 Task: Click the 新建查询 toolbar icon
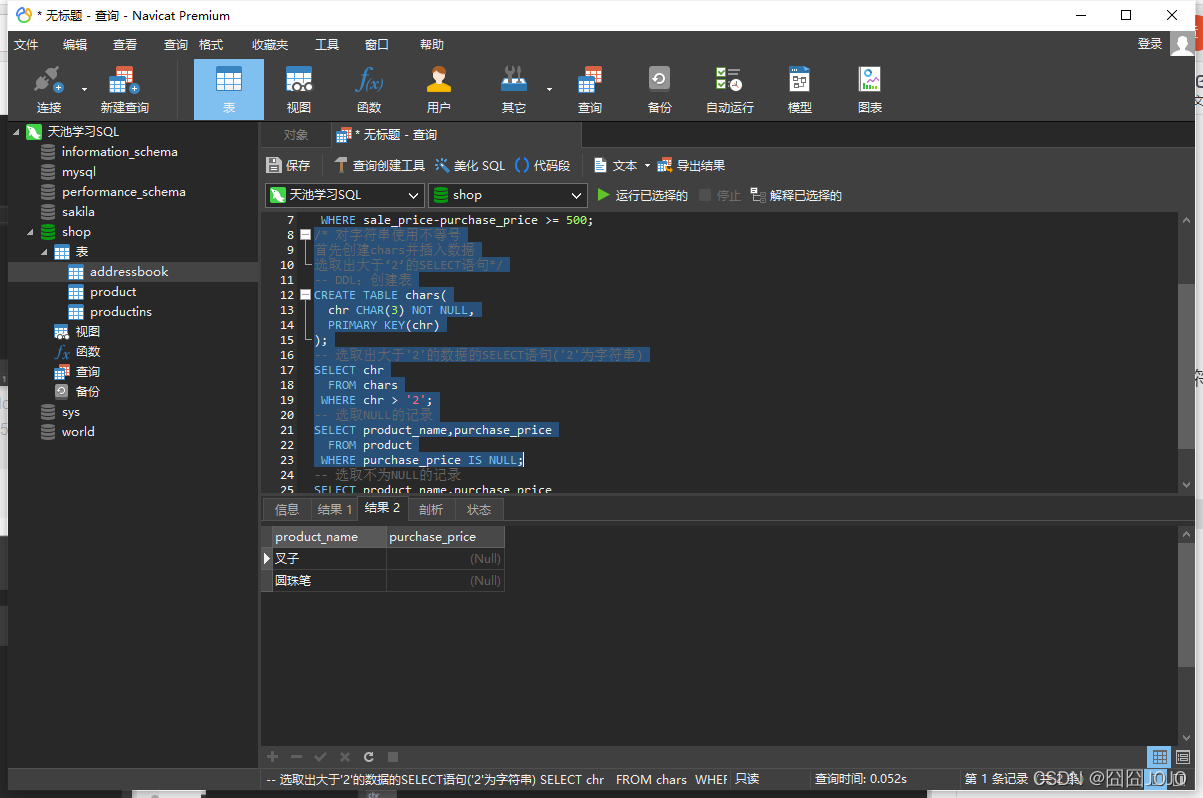point(124,90)
